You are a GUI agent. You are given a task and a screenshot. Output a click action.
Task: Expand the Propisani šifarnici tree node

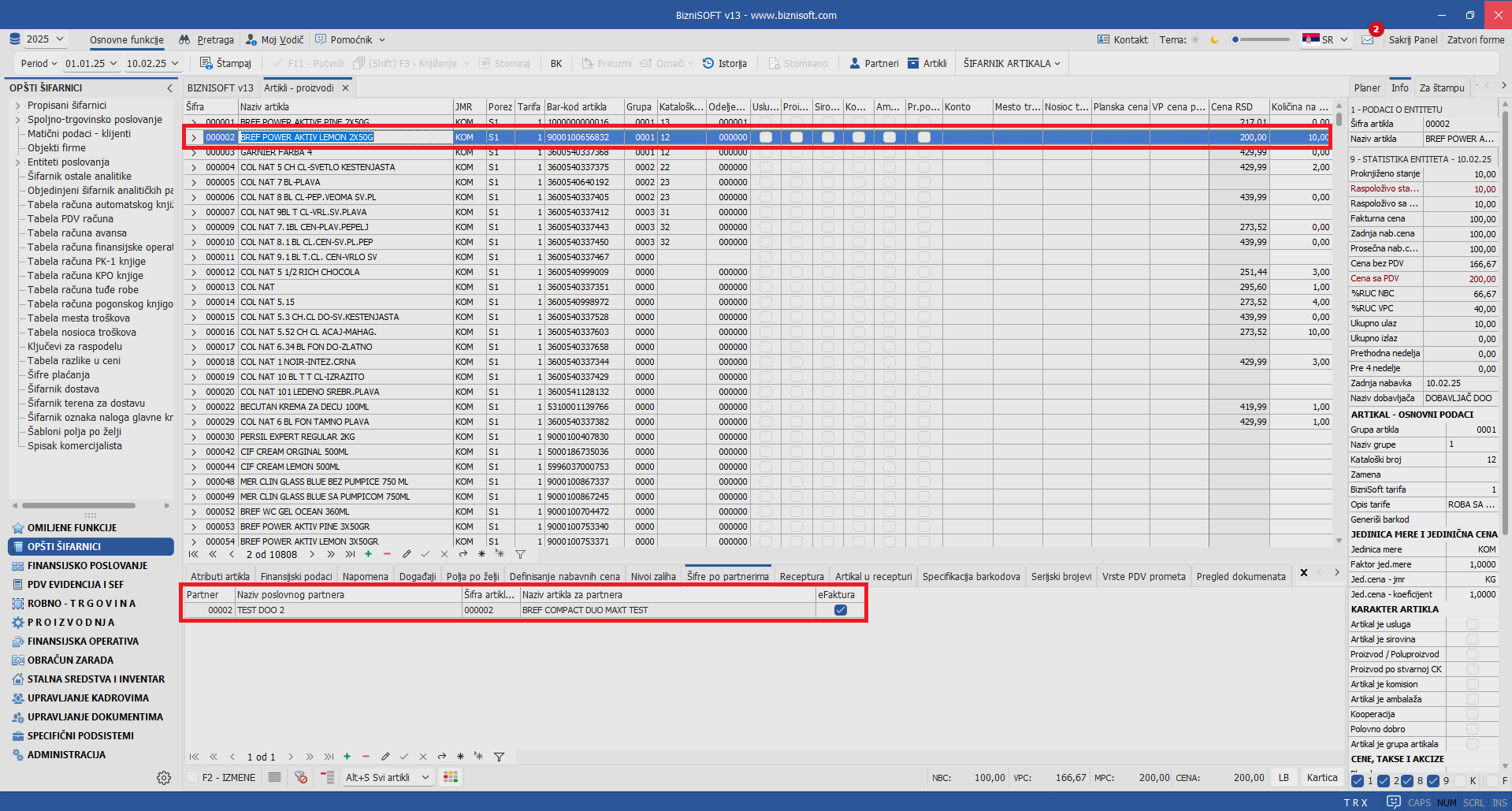tap(18, 106)
